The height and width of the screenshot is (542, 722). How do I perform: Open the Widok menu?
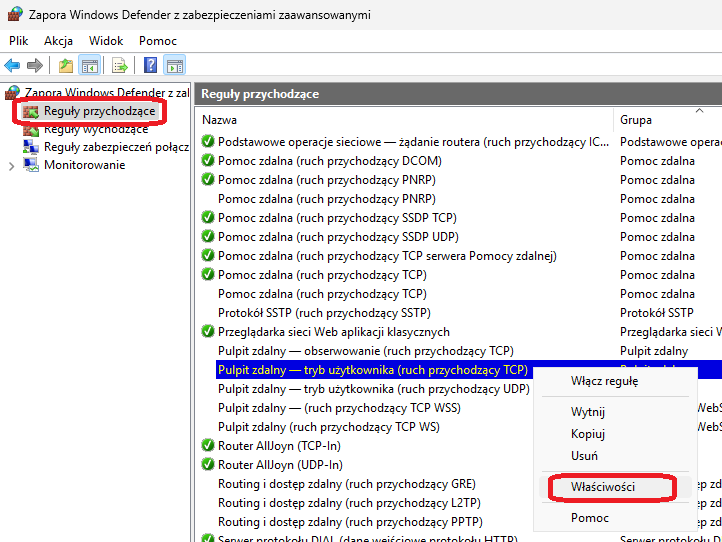[x=106, y=41]
